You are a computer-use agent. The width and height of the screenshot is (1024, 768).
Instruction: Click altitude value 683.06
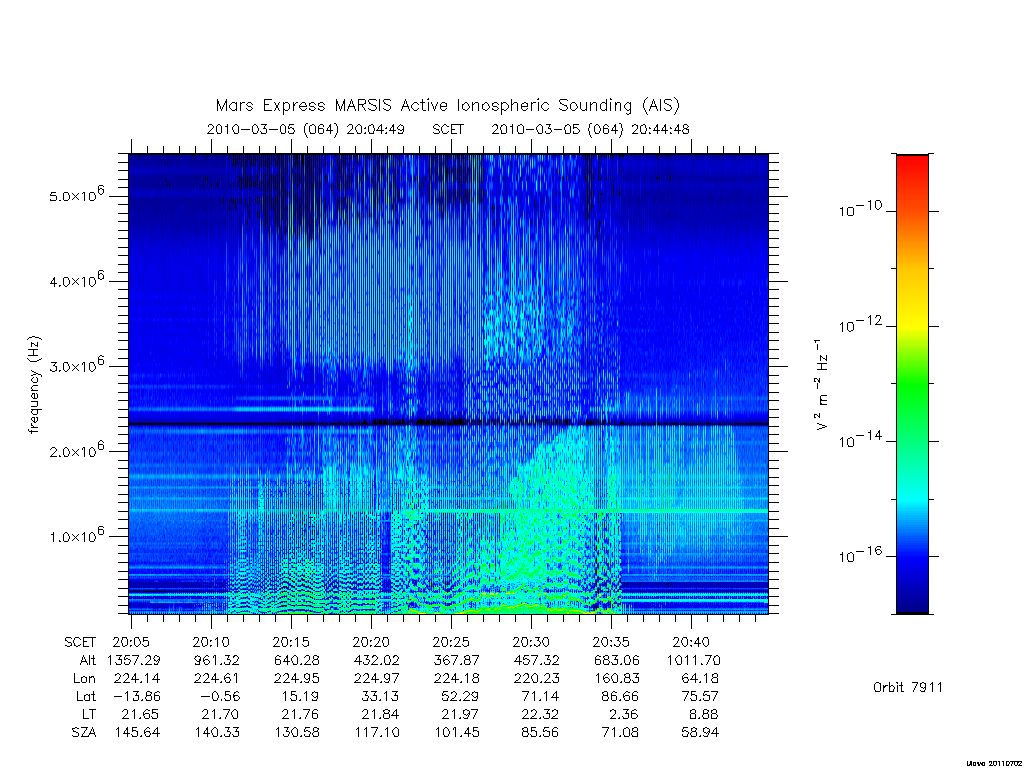[616, 660]
